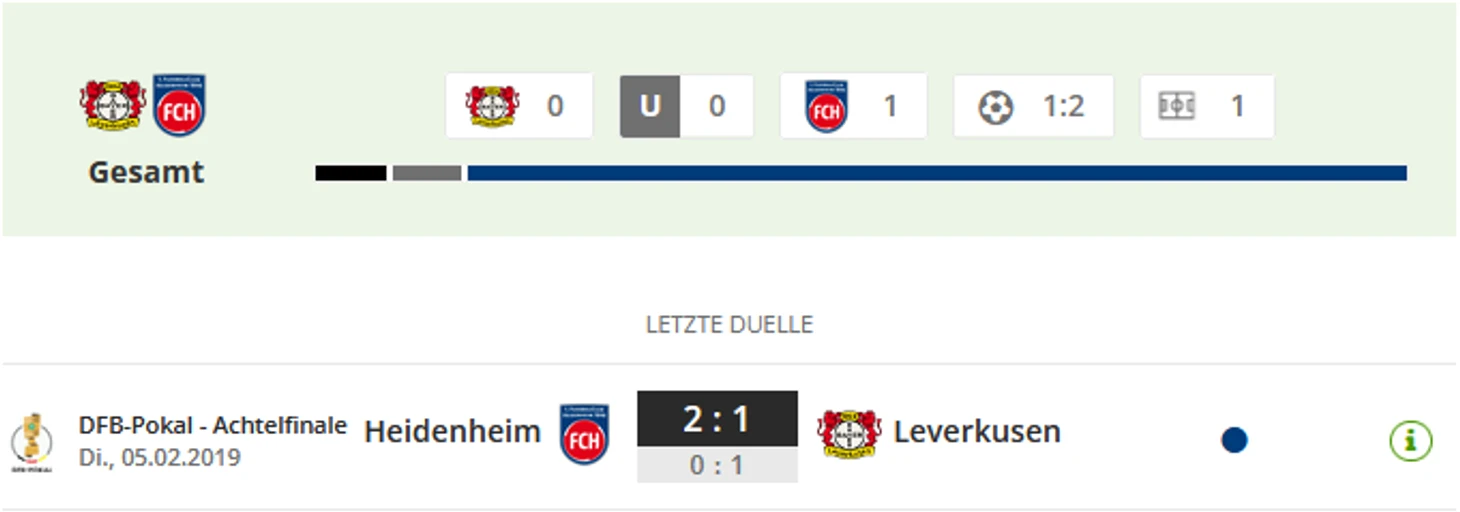
Task: Click FCH crest beside Gesamt label
Action: 179,105
